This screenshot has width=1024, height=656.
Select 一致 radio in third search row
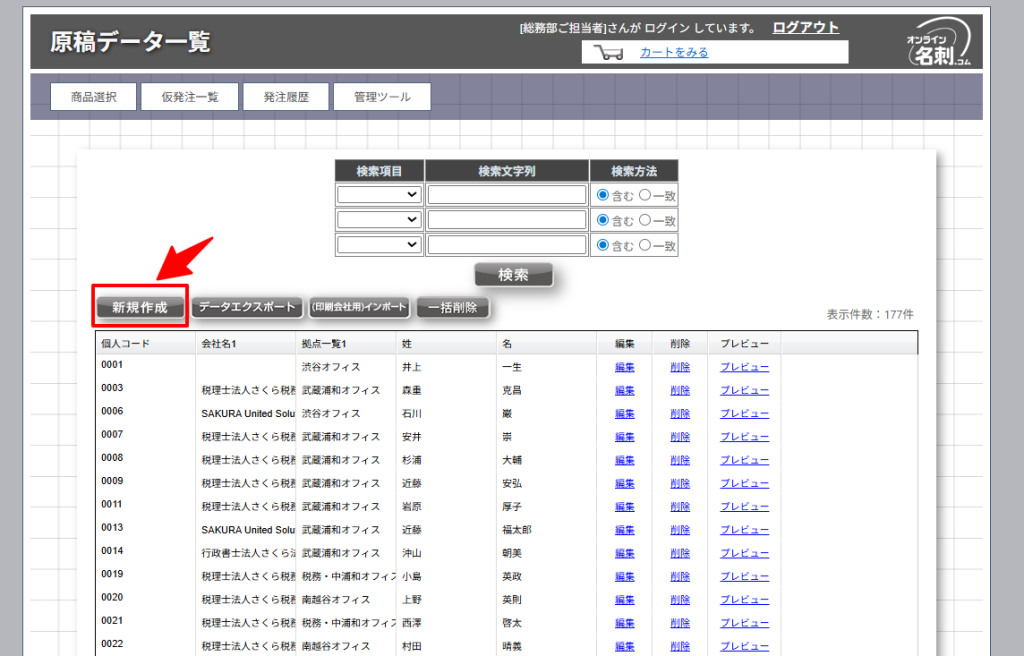(x=645, y=245)
